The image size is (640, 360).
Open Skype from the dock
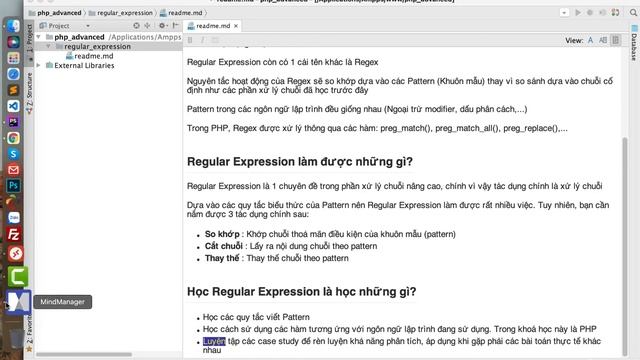[13, 154]
